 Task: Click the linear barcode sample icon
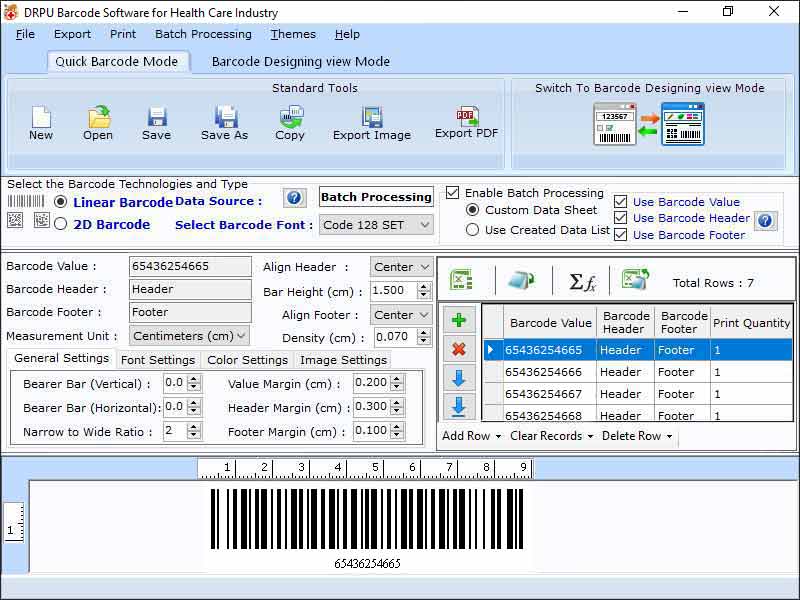click(26, 201)
